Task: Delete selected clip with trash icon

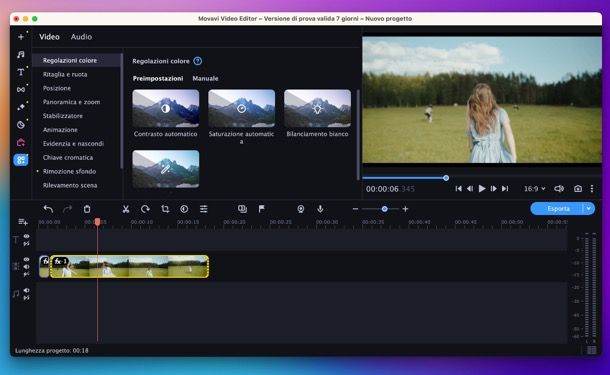Action: click(x=87, y=209)
